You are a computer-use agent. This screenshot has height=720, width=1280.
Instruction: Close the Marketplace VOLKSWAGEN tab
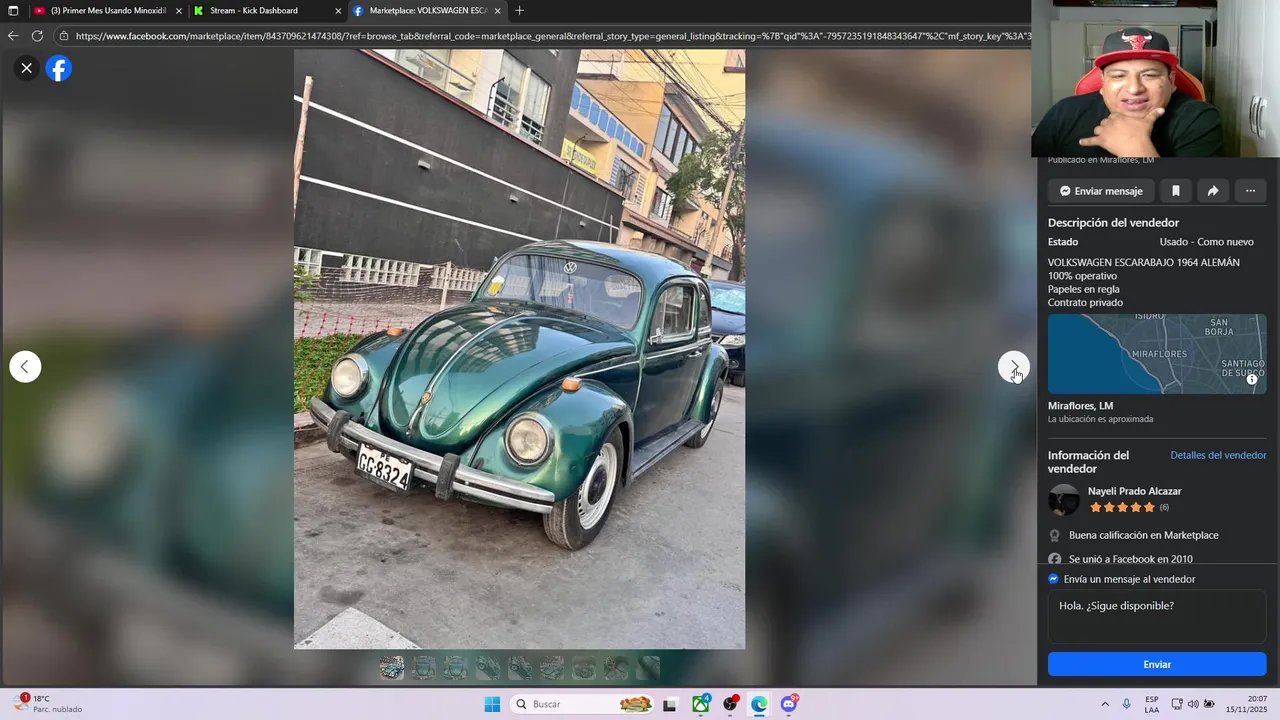coord(497,11)
